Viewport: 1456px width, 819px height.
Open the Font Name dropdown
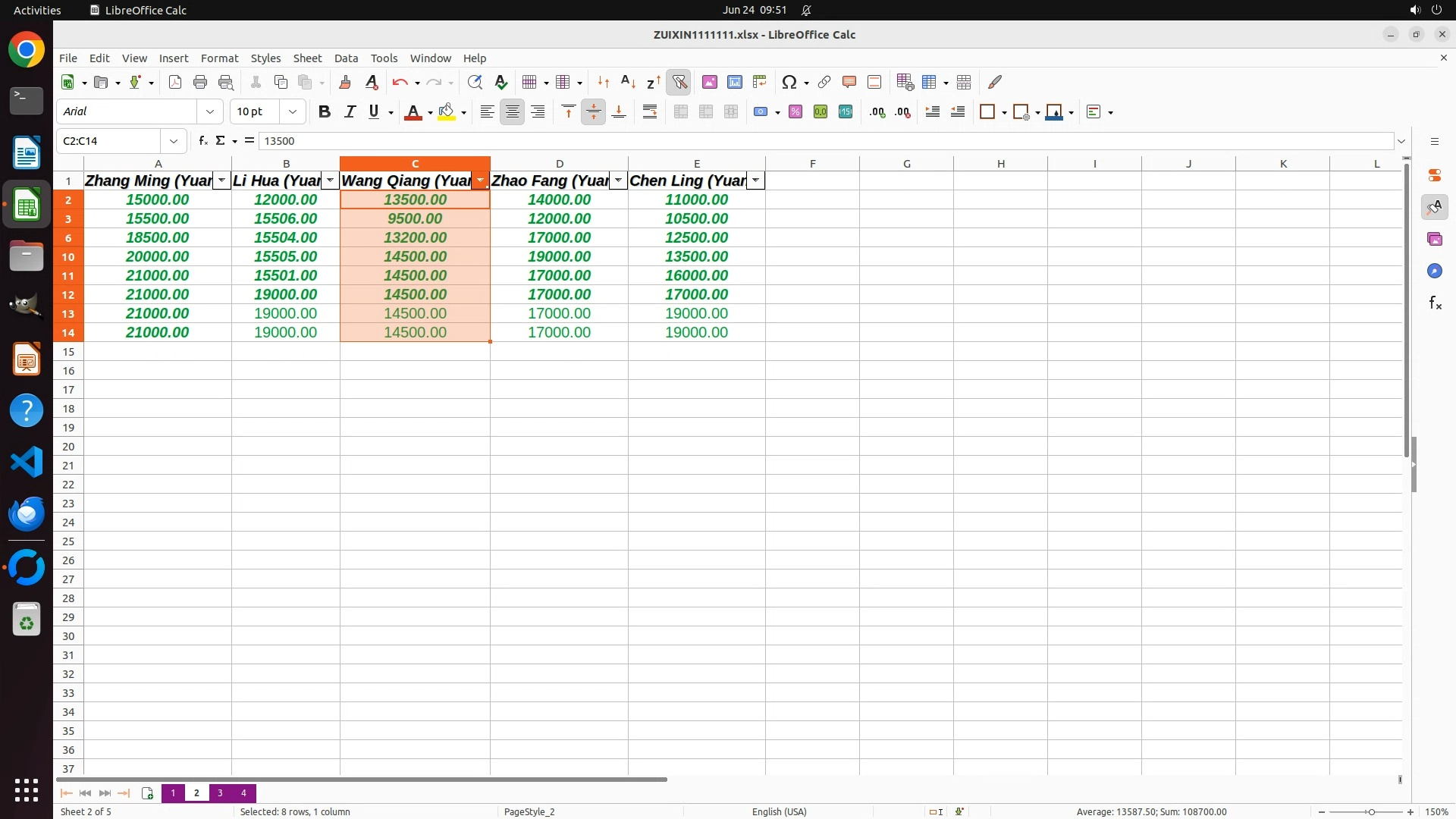(x=209, y=112)
